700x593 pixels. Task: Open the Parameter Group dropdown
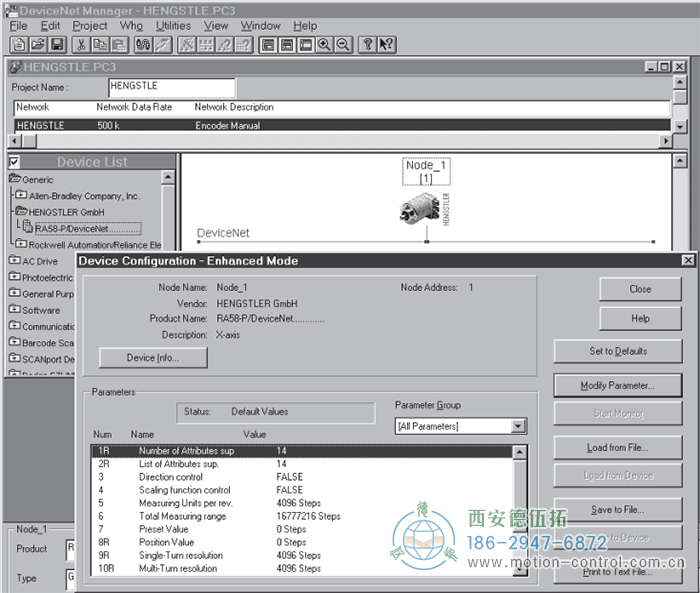(x=517, y=426)
